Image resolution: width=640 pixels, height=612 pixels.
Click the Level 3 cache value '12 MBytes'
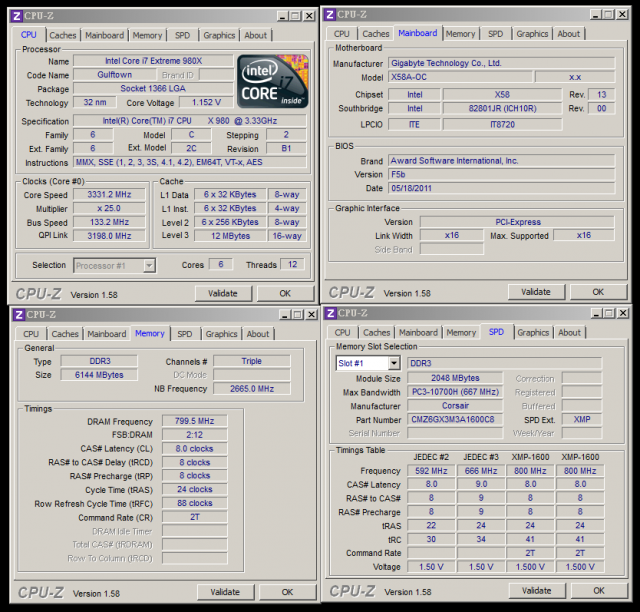pyautogui.click(x=230, y=236)
